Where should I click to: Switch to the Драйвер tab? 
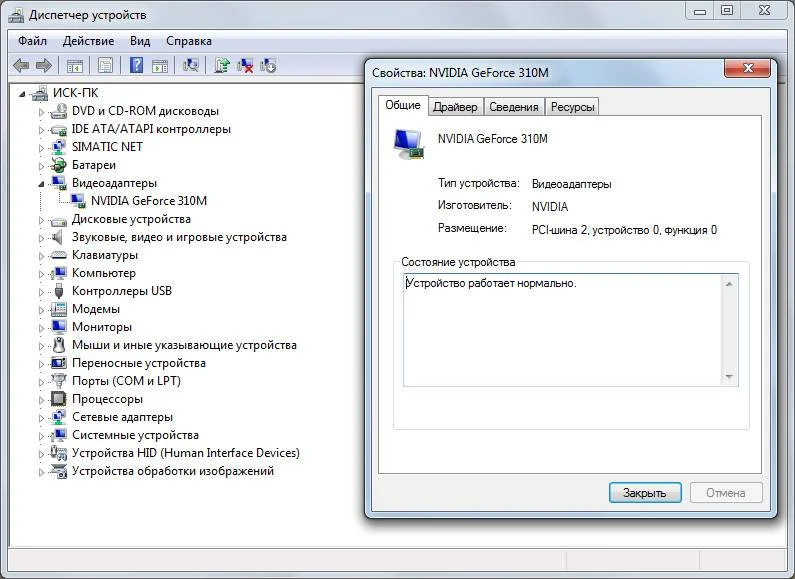pos(455,107)
